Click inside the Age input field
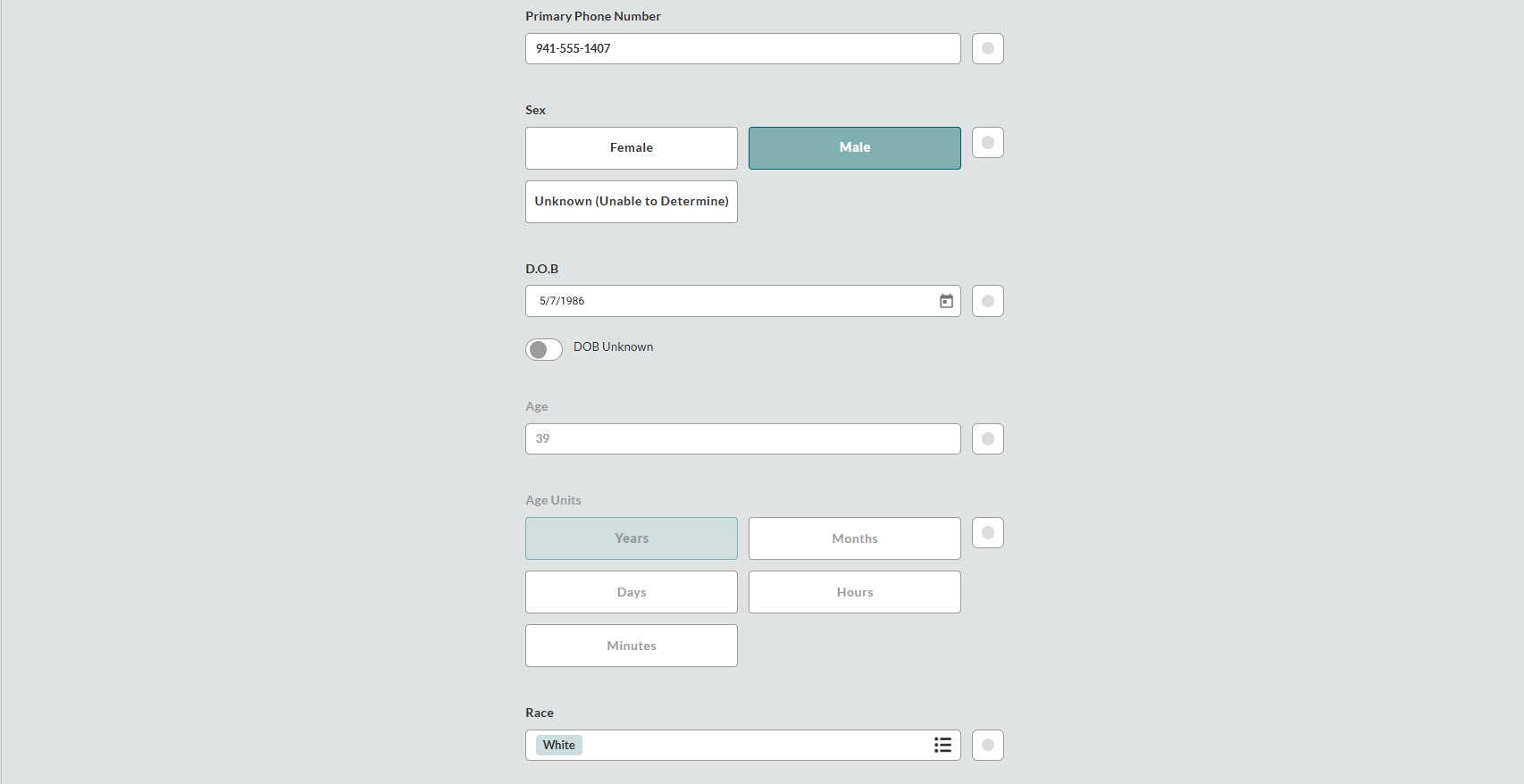Viewport: 1524px width, 784px height. point(742,438)
